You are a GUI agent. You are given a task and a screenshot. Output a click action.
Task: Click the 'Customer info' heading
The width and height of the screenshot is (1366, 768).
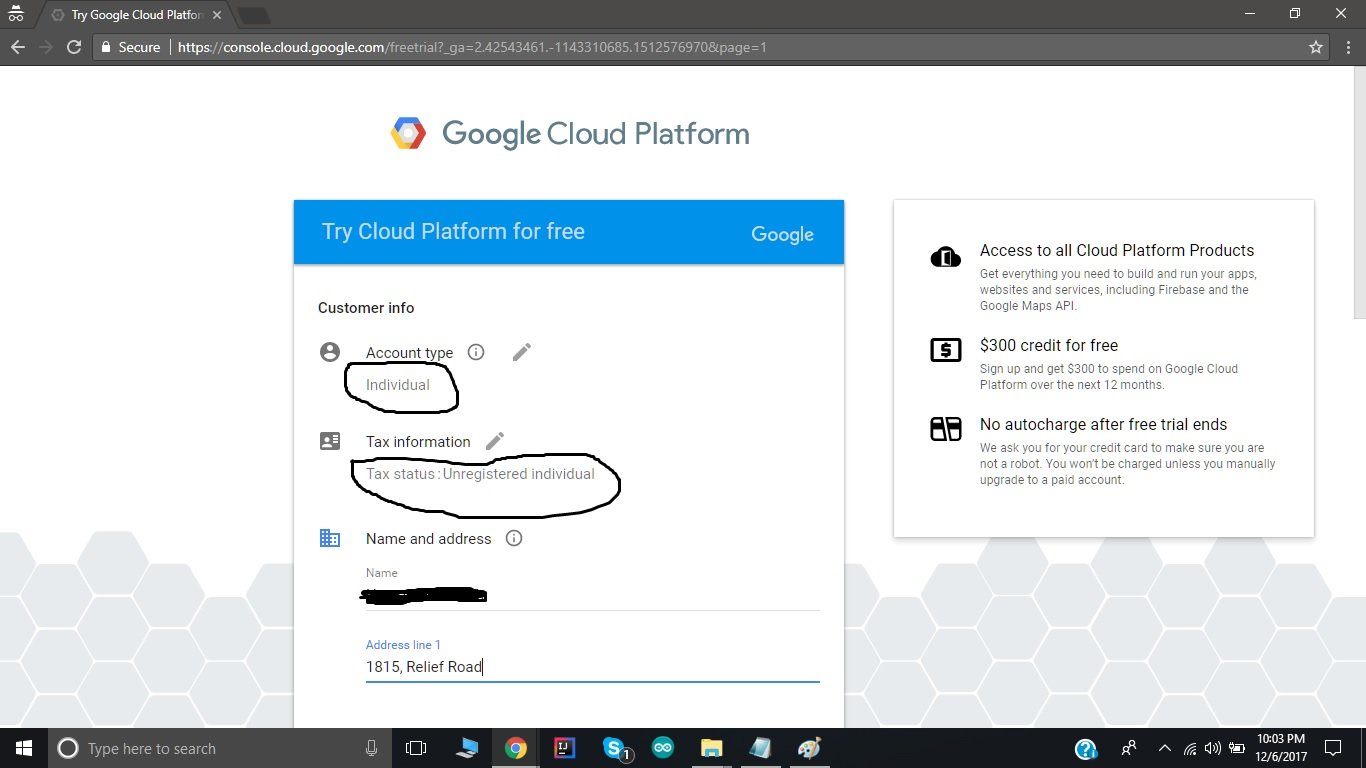366,308
